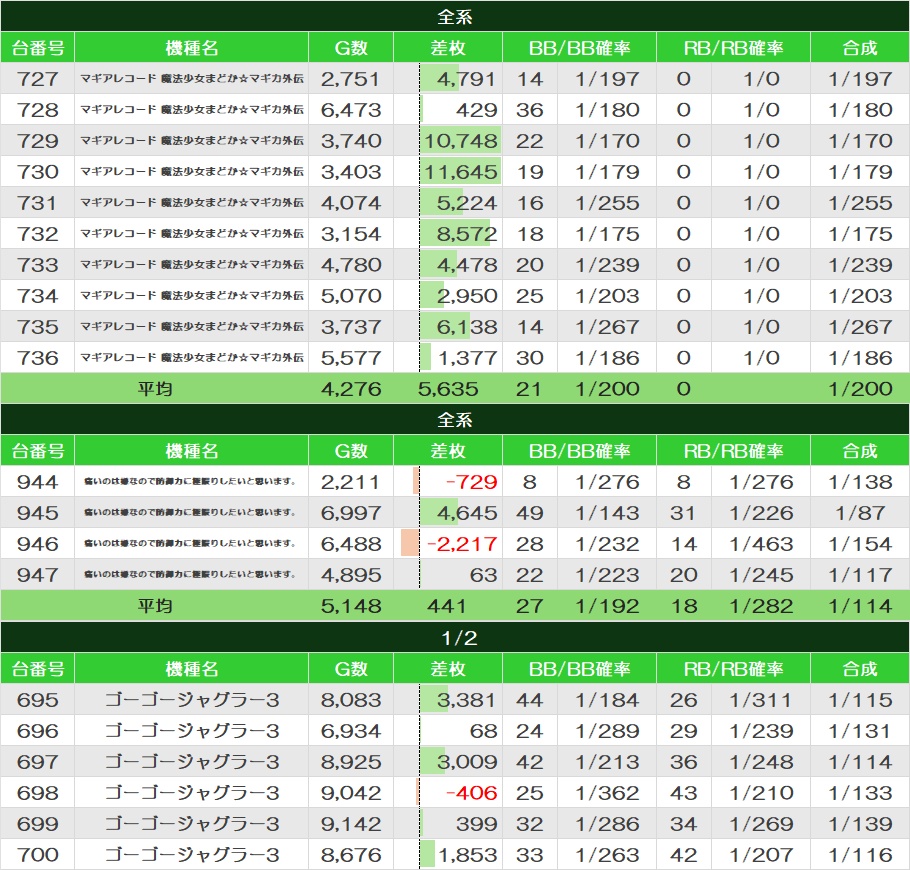Screen dimensions: 910x870
Task: Click the BB確率 value 1/362
Action: [607, 793]
